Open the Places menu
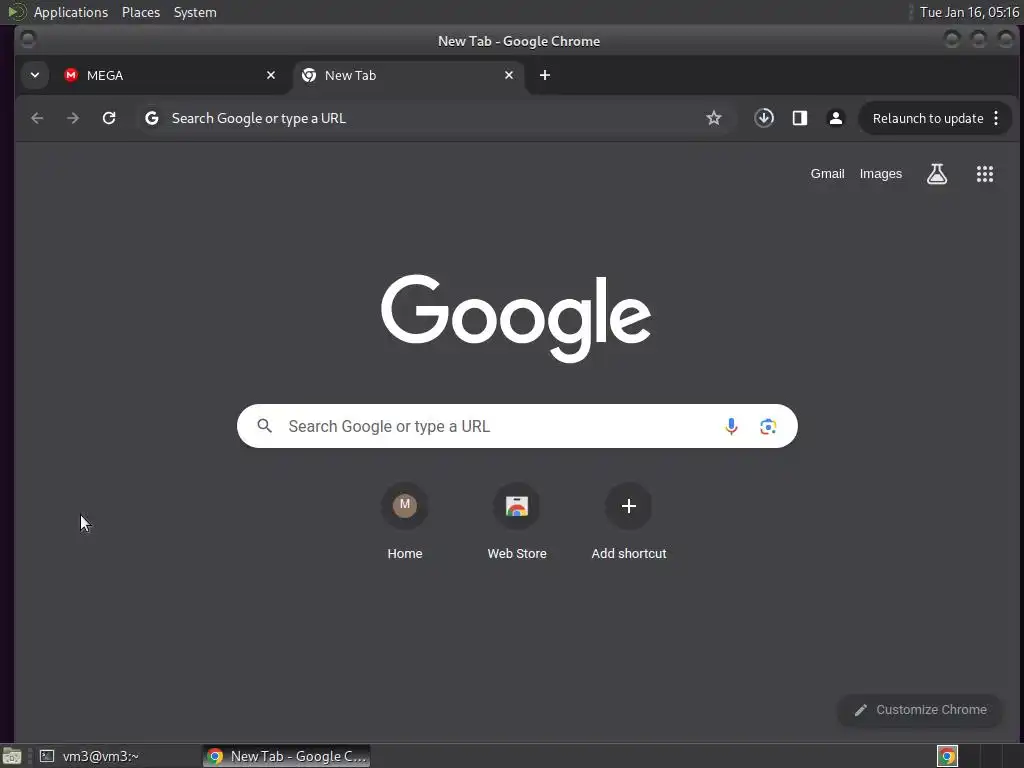1024x768 pixels. click(x=141, y=12)
